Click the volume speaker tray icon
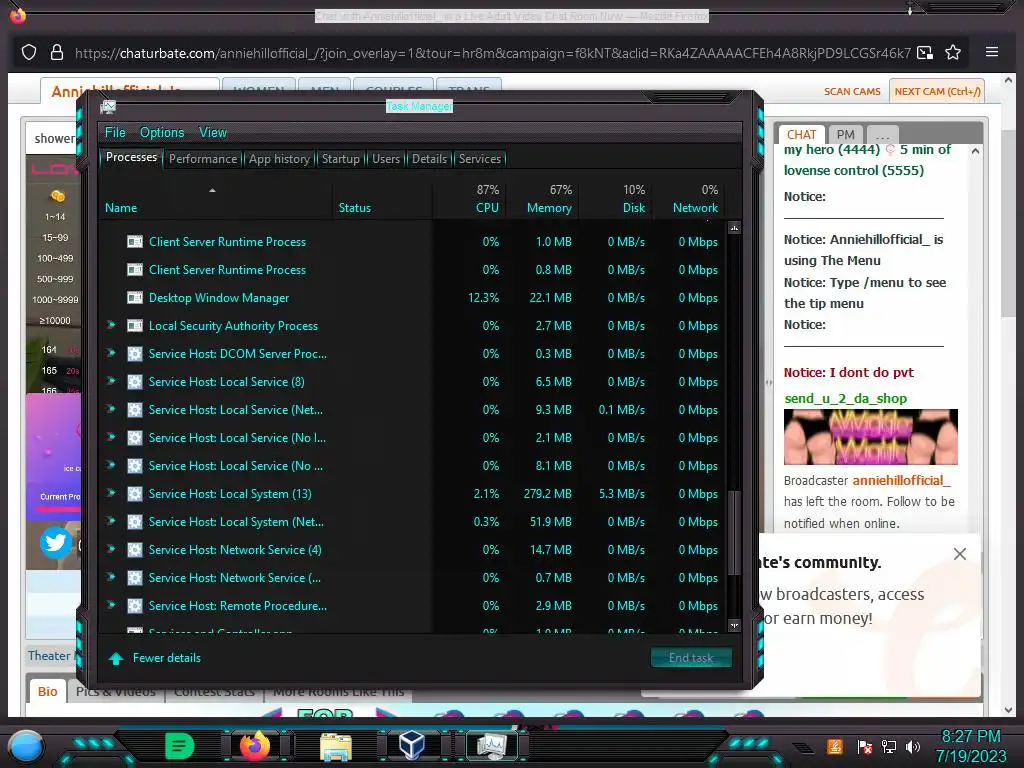The height and width of the screenshot is (768, 1024). click(x=913, y=746)
